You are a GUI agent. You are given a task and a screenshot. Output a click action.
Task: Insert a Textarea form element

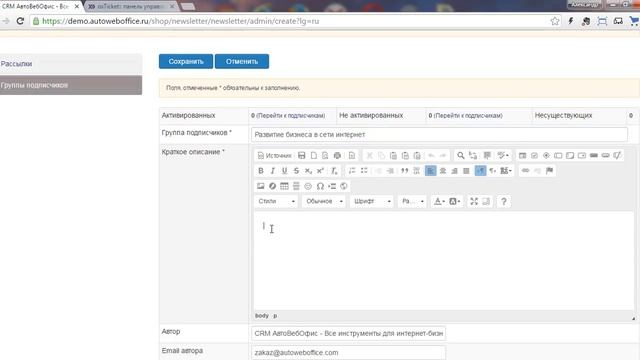tap(570, 156)
